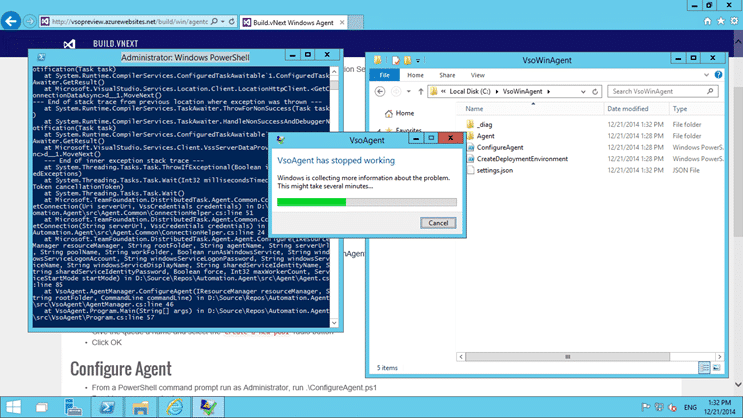Viewport: 743px width, 418px height.
Task: Select the ConfigureAgent file
Action: [500, 147]
